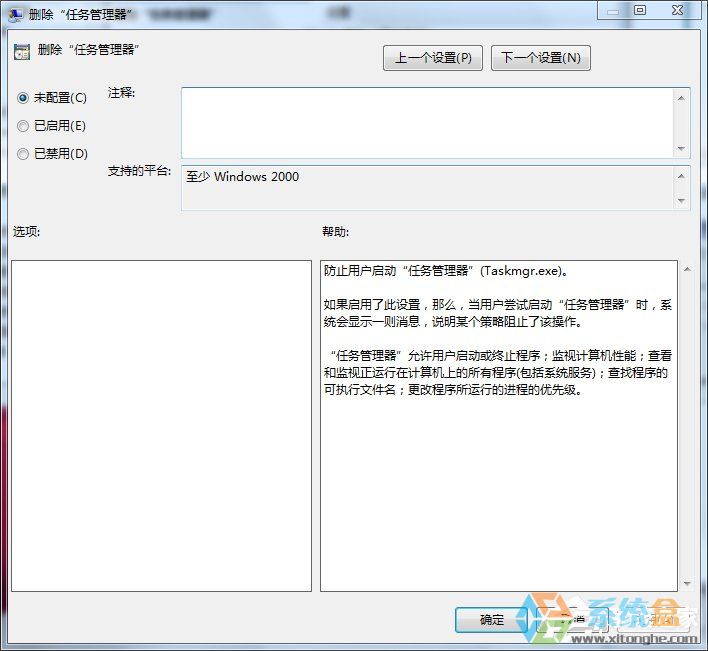Click the help pane scroll down arrow
708x651 pixels.
click(687, 584)
